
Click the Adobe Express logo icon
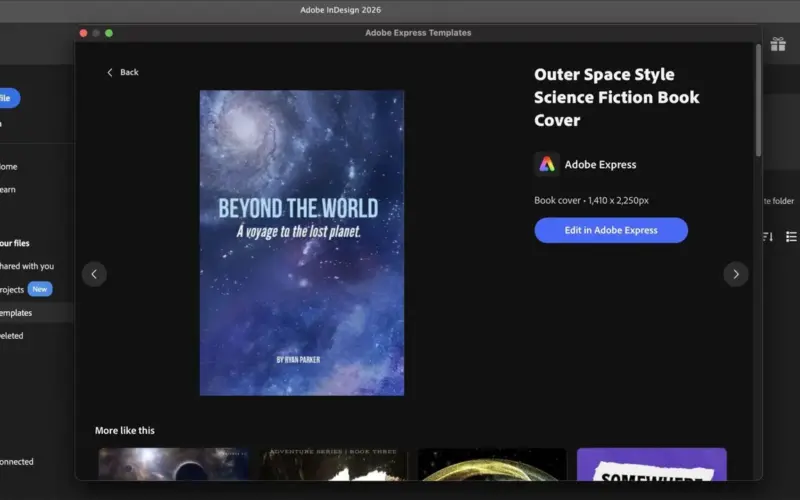pyautogui.click(x=546, y=164)
